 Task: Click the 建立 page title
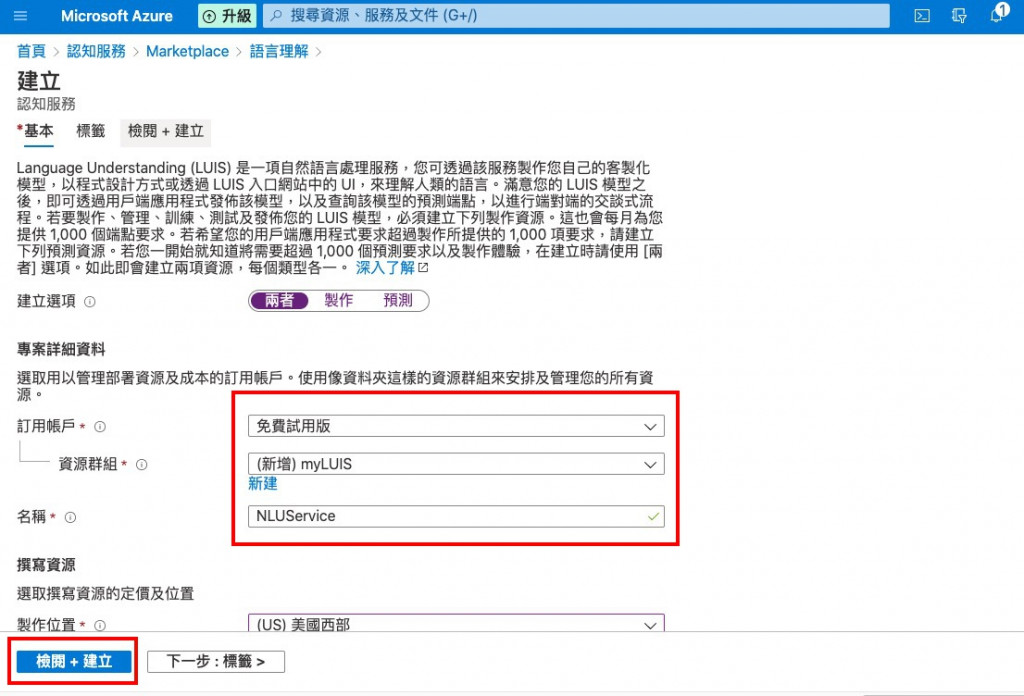point(39,81)
